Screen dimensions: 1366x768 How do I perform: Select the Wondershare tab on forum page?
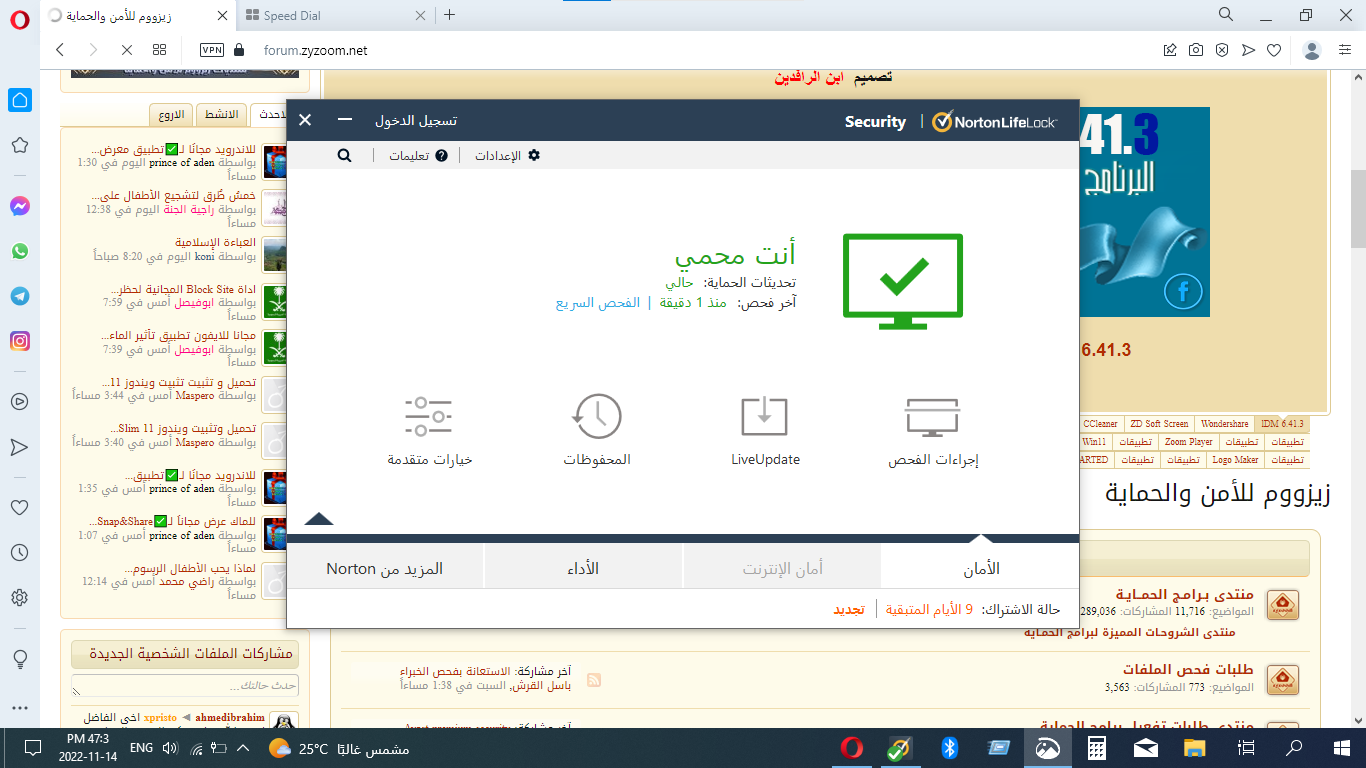click(x=1225, y=424)
